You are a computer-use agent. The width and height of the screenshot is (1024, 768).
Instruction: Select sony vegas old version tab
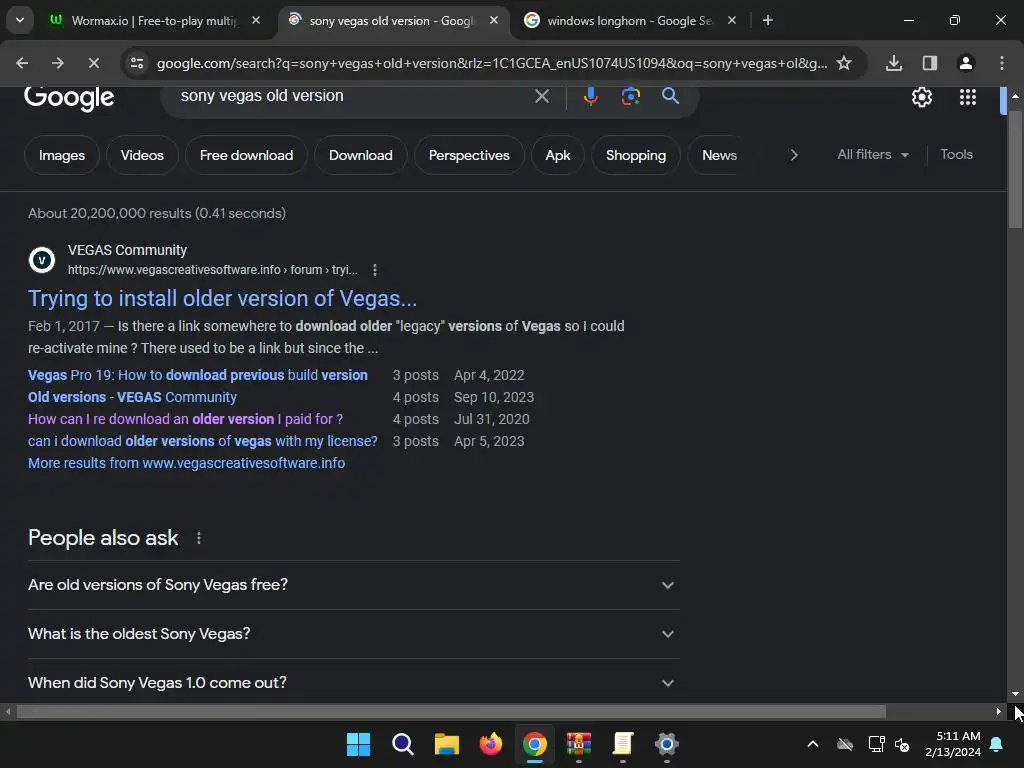(x=392, y=21)
